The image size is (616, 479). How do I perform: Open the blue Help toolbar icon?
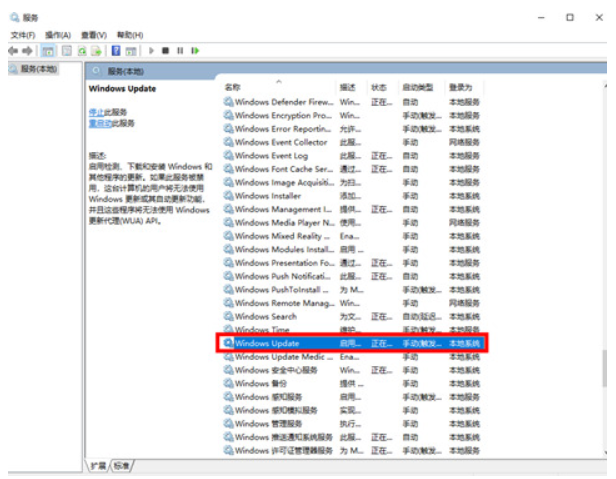tap(116, 50)
